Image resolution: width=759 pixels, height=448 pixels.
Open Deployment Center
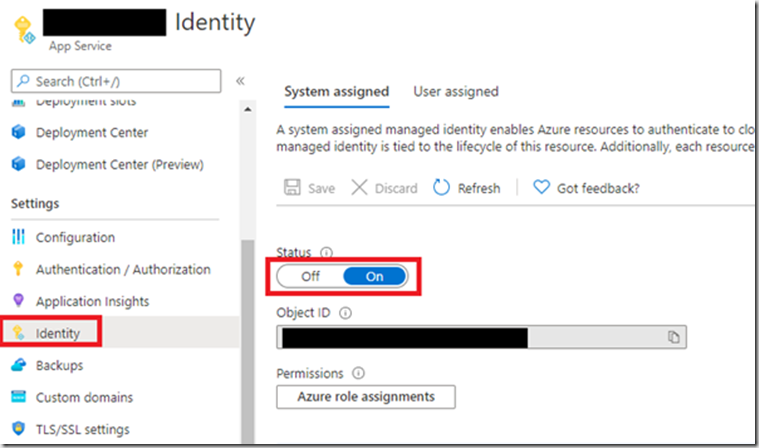(x=92, y=133)
